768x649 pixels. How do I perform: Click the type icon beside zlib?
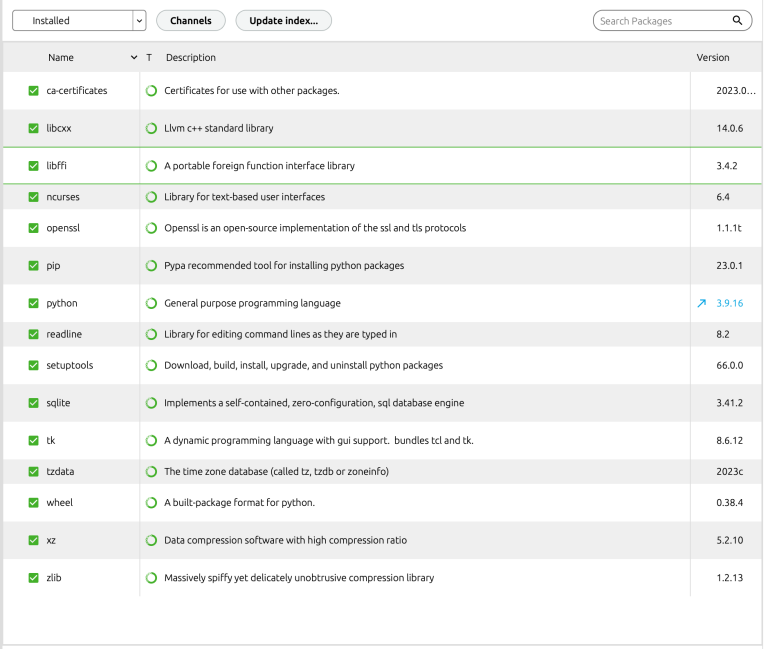point(151,578)
